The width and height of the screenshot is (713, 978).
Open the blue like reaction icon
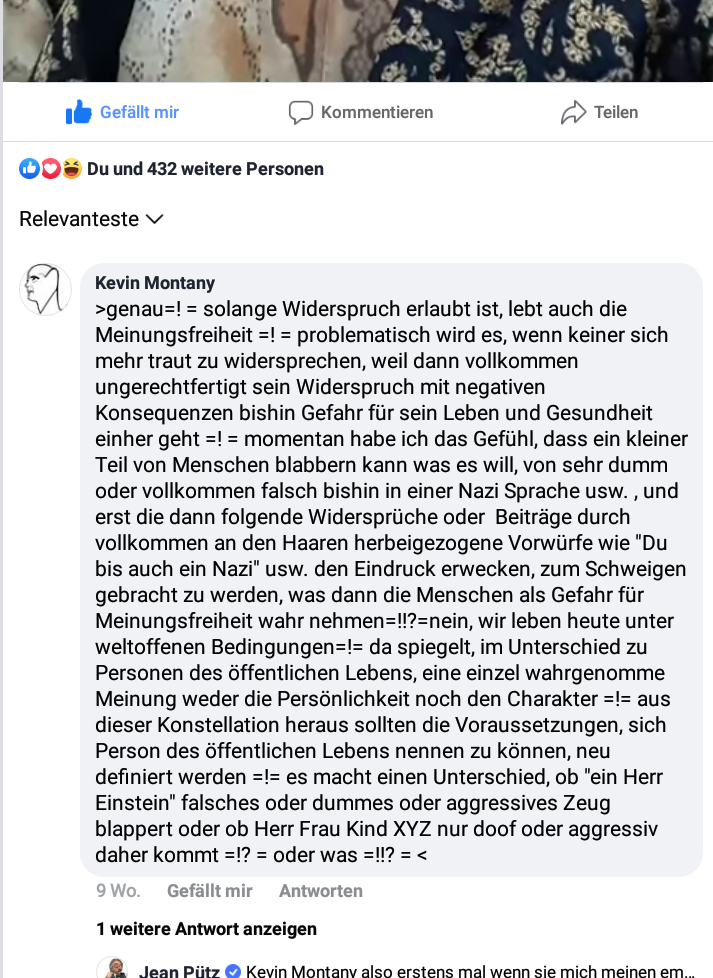click(x=29, y=168)
